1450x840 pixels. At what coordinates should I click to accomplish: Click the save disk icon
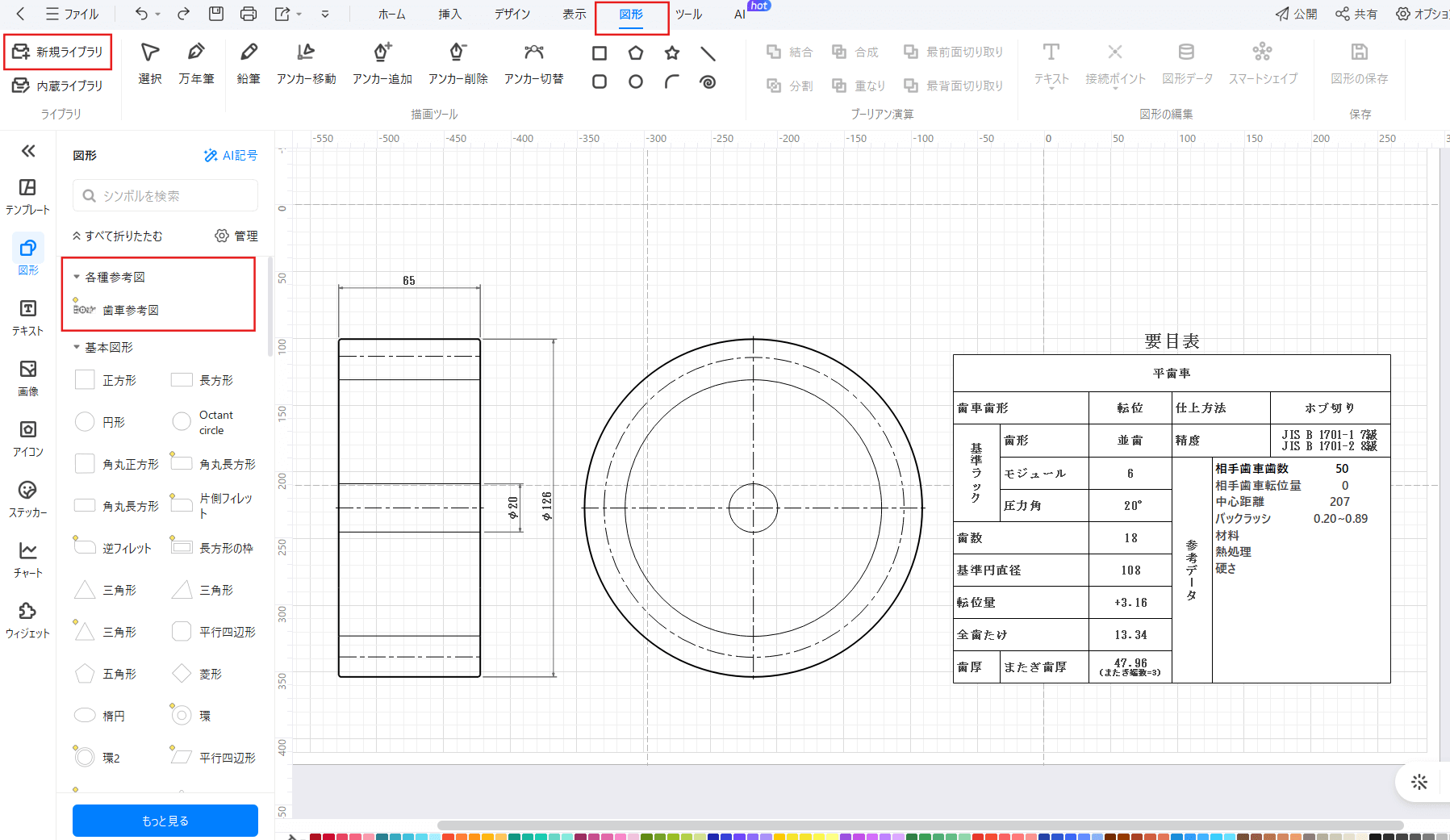tap(215, 14)
